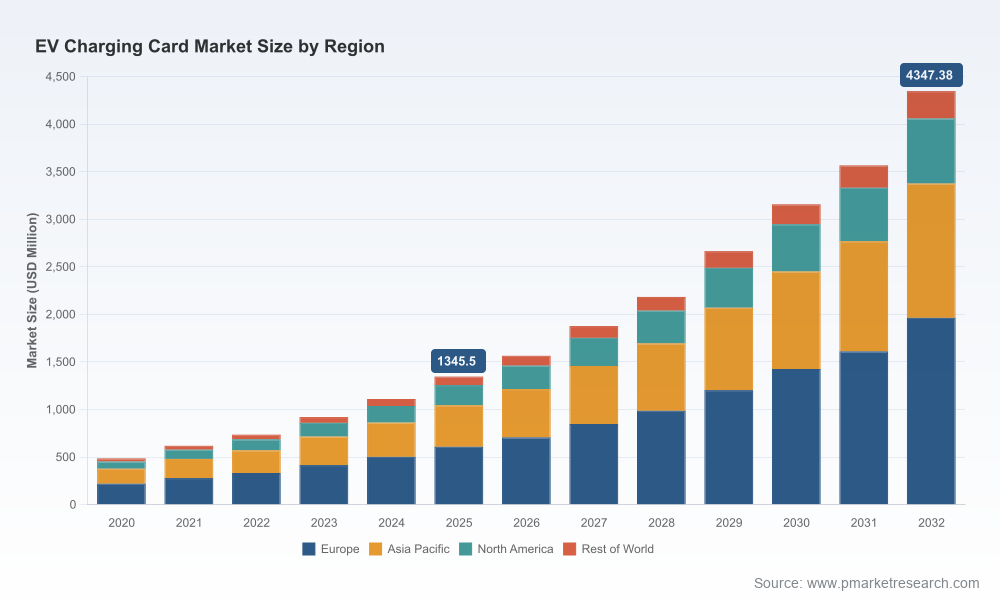Select the Europe segment of 2032 bar
Screen dimensions: 1000x600
[x=931, y=411]
